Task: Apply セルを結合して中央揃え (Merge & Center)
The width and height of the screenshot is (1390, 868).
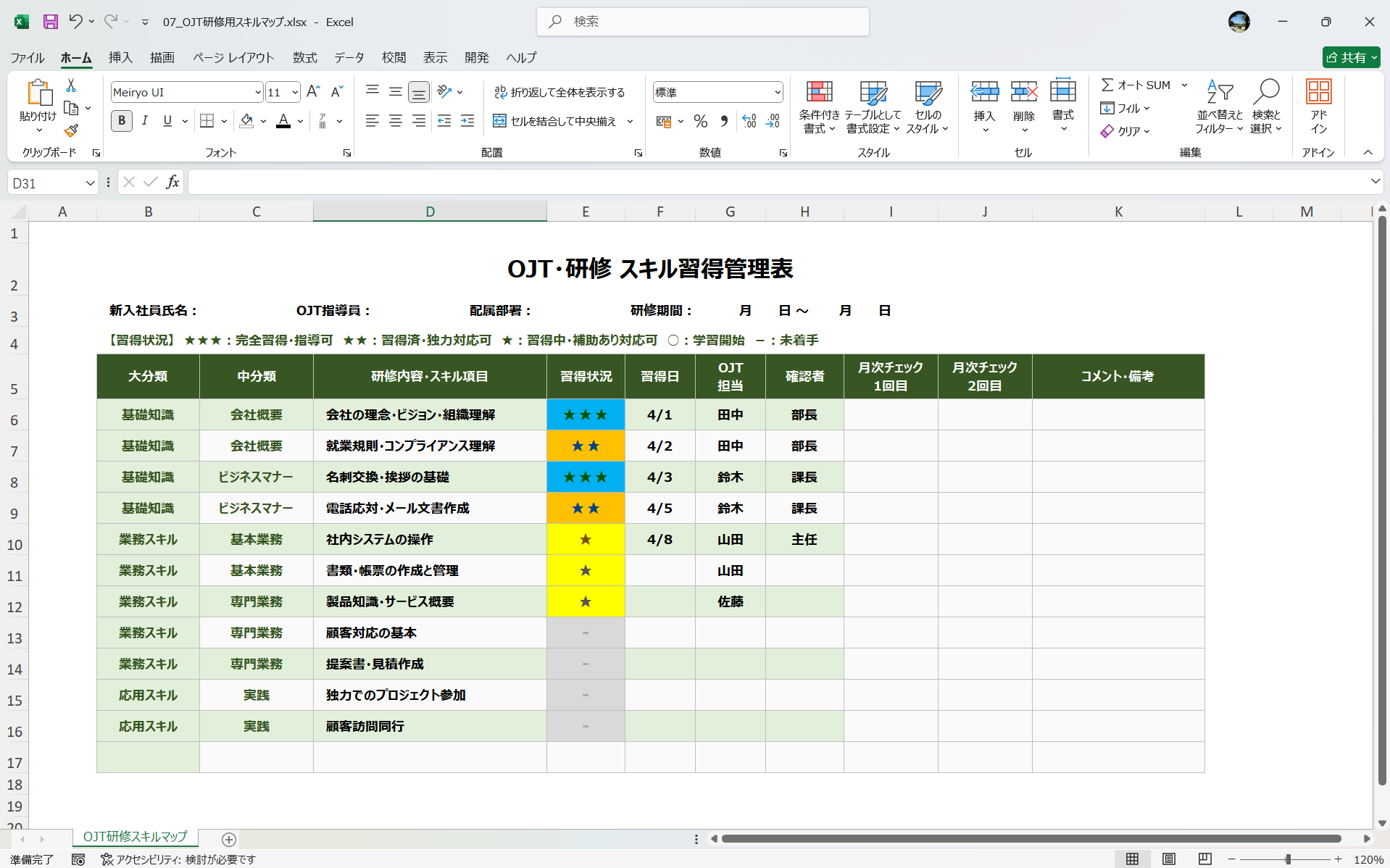Action: [x=555, y=121]
